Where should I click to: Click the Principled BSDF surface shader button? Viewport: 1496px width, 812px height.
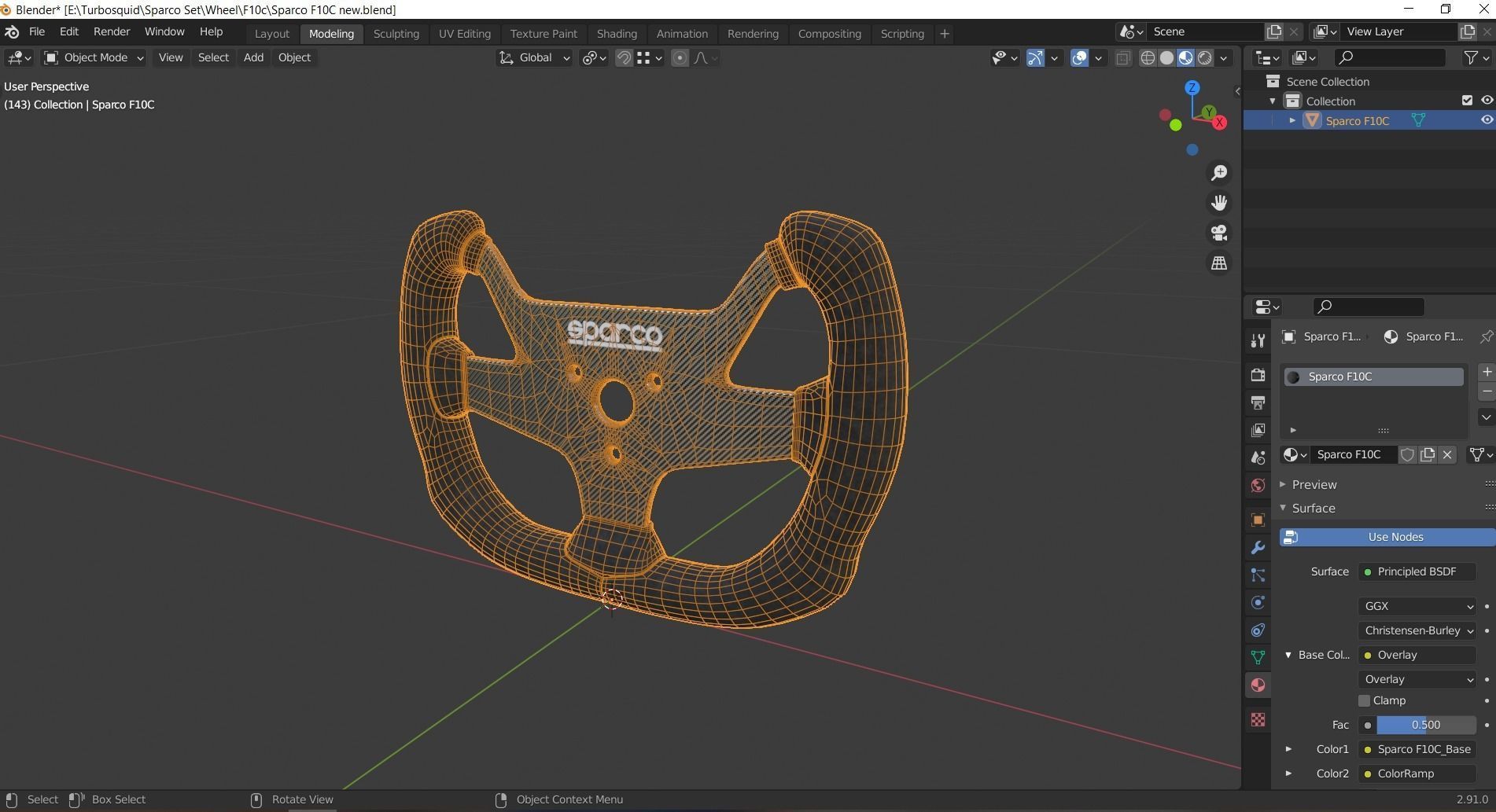point(1417,571)
